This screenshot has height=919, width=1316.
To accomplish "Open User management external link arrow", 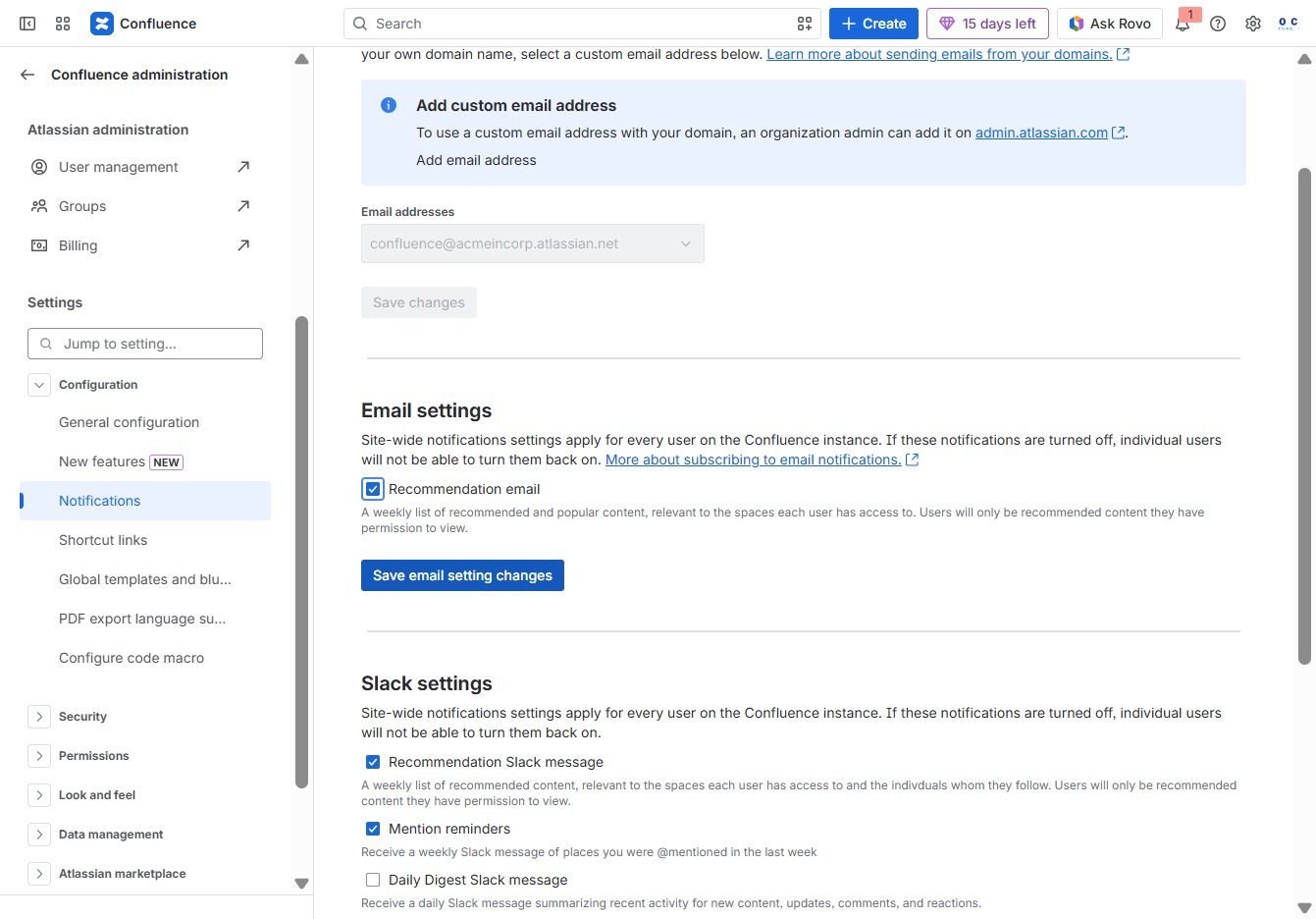I will 243,167.
